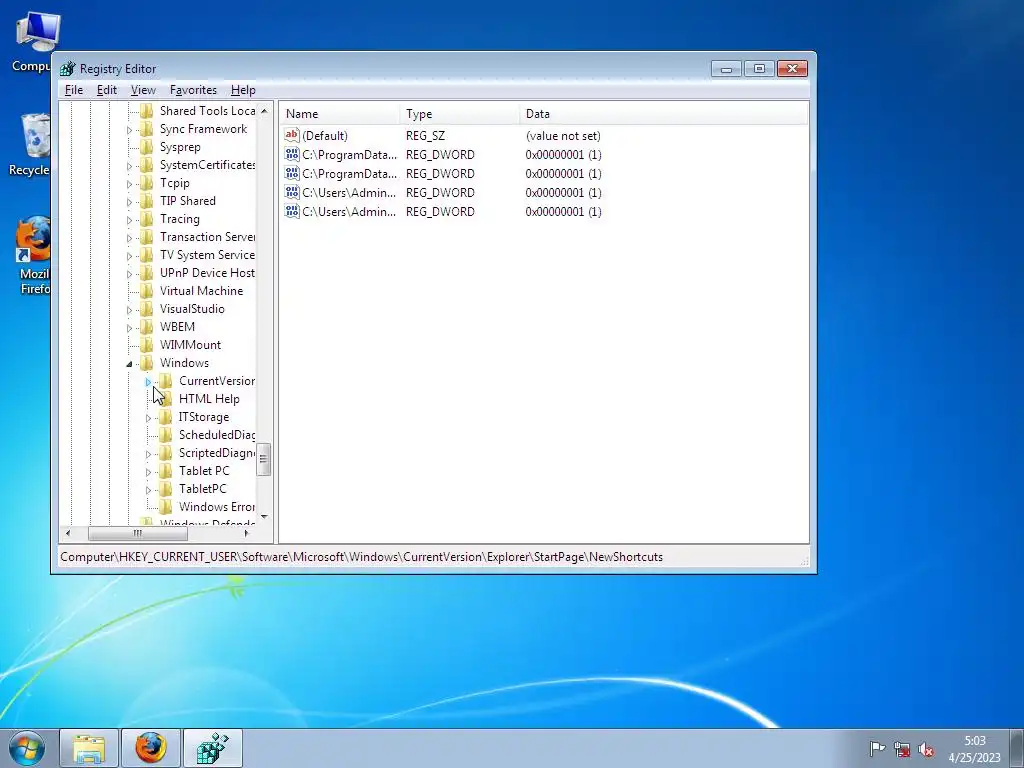The width and height of the screenshot is (1024, 768).
Task: Expand the CurrentVersion key
Action: tap(148, 382)
